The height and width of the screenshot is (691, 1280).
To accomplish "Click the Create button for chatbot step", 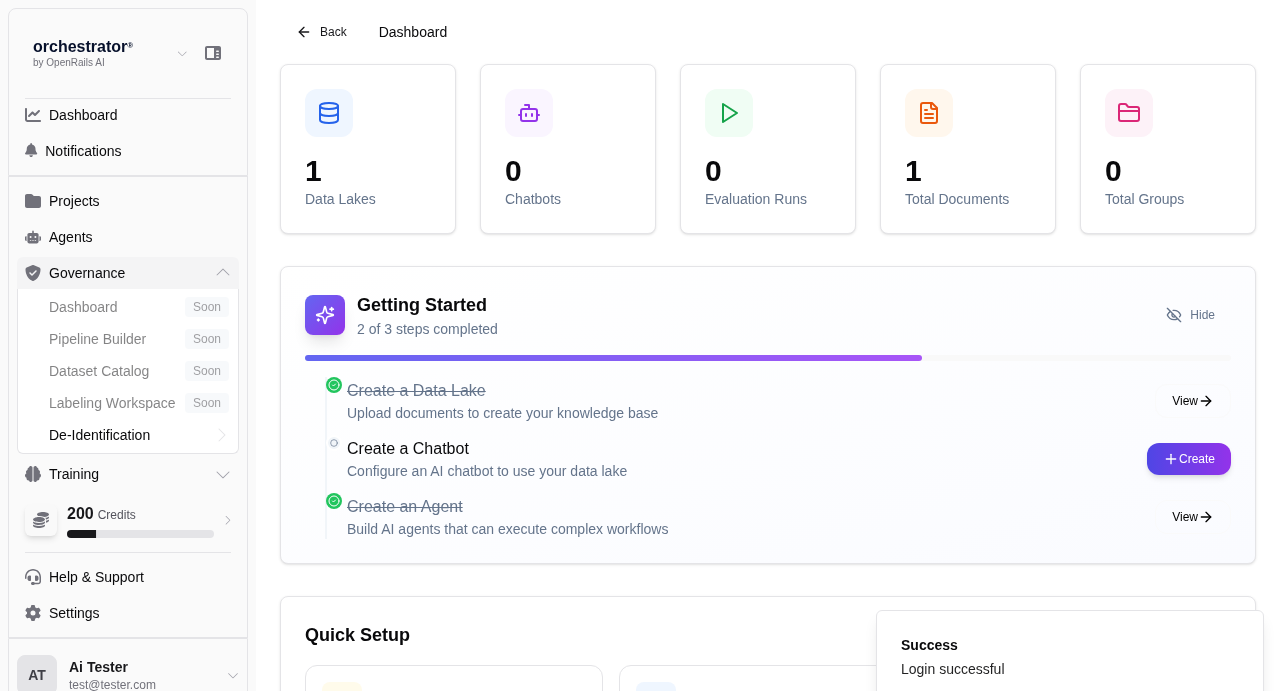I will (x=1188, y=459).
